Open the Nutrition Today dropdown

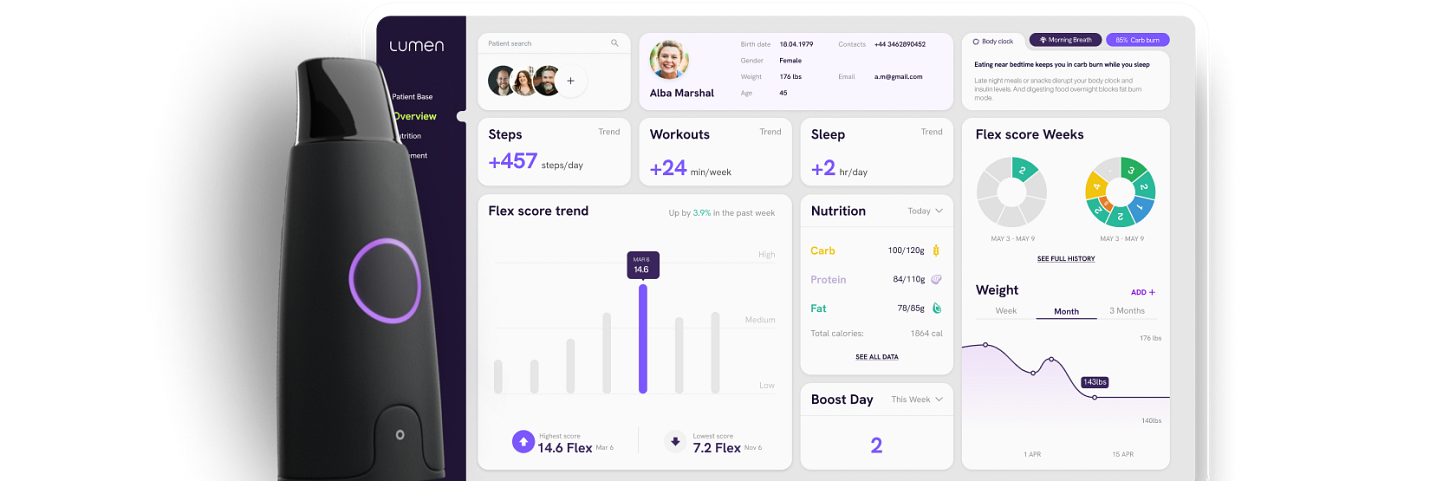coord(925,211)
